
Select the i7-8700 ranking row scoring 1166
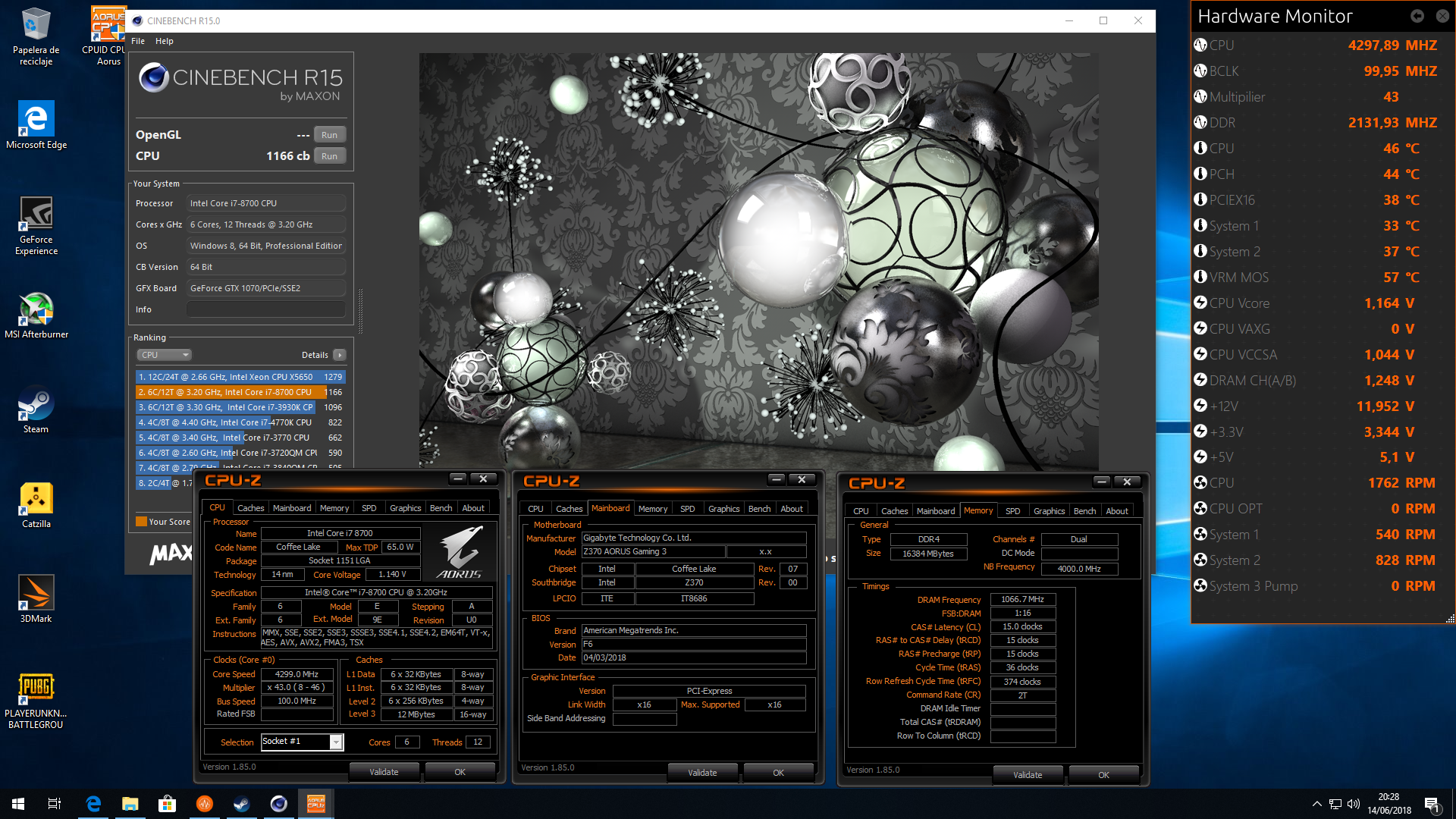(x=240, y=392)
